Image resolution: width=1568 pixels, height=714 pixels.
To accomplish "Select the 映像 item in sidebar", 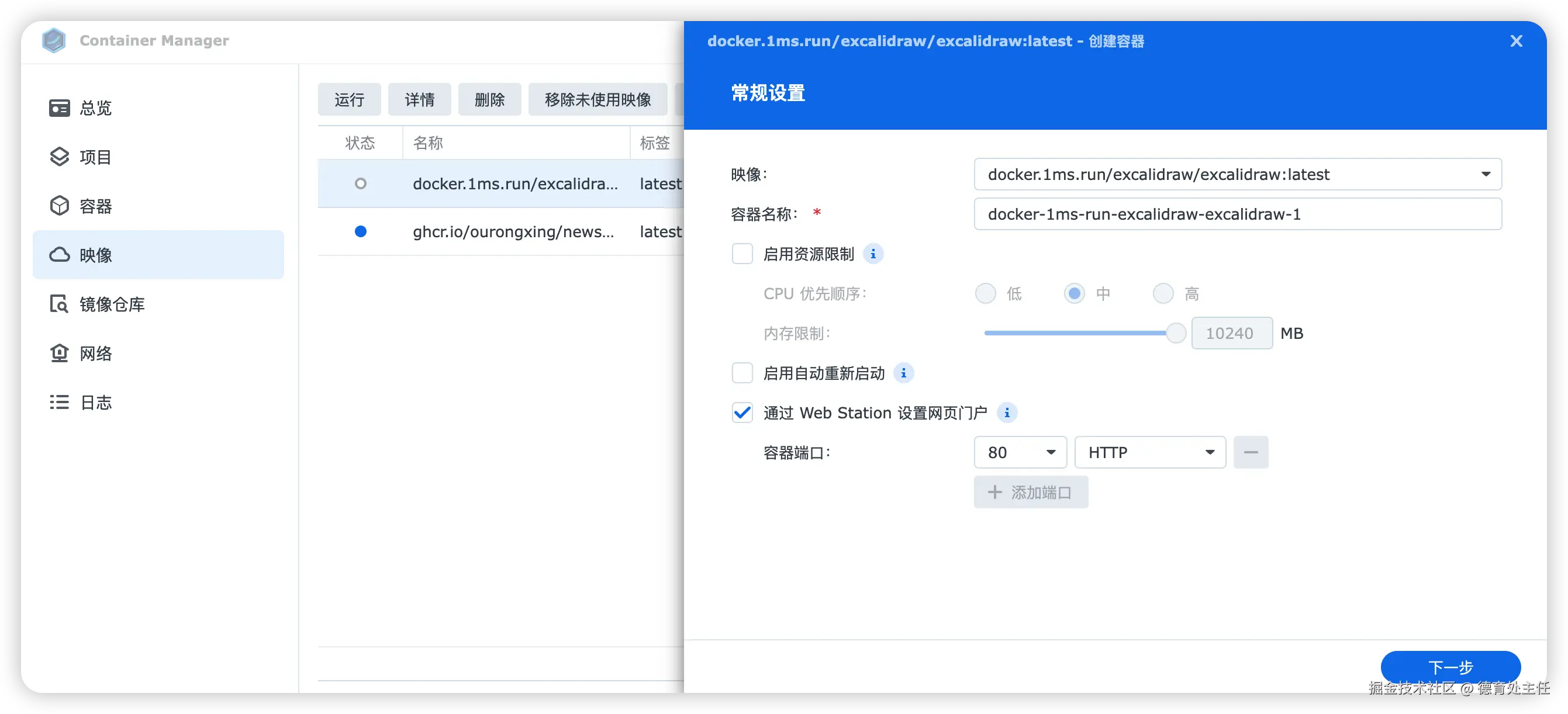I will coord(158,255).
